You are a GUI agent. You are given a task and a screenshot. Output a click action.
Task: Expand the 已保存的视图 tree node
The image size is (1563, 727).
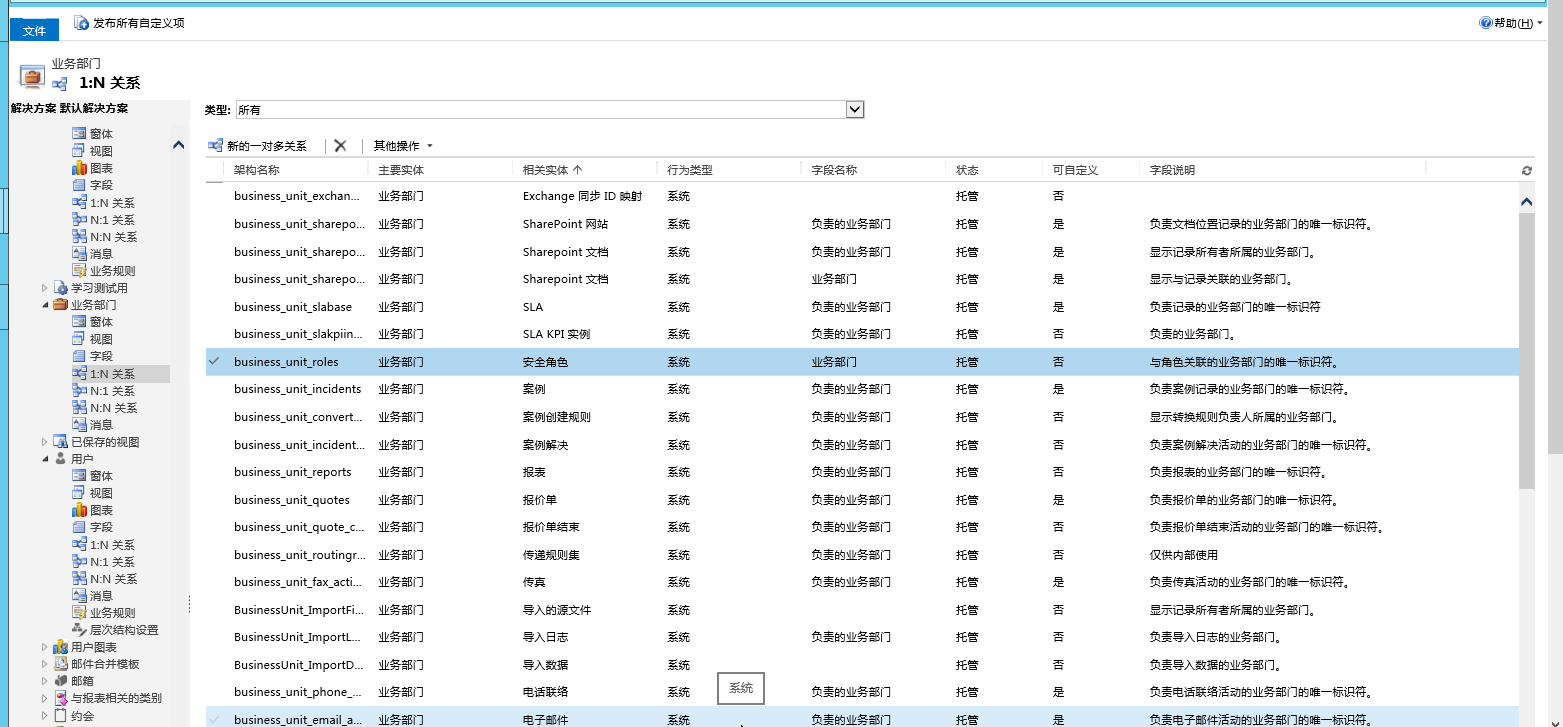[45, 442]
